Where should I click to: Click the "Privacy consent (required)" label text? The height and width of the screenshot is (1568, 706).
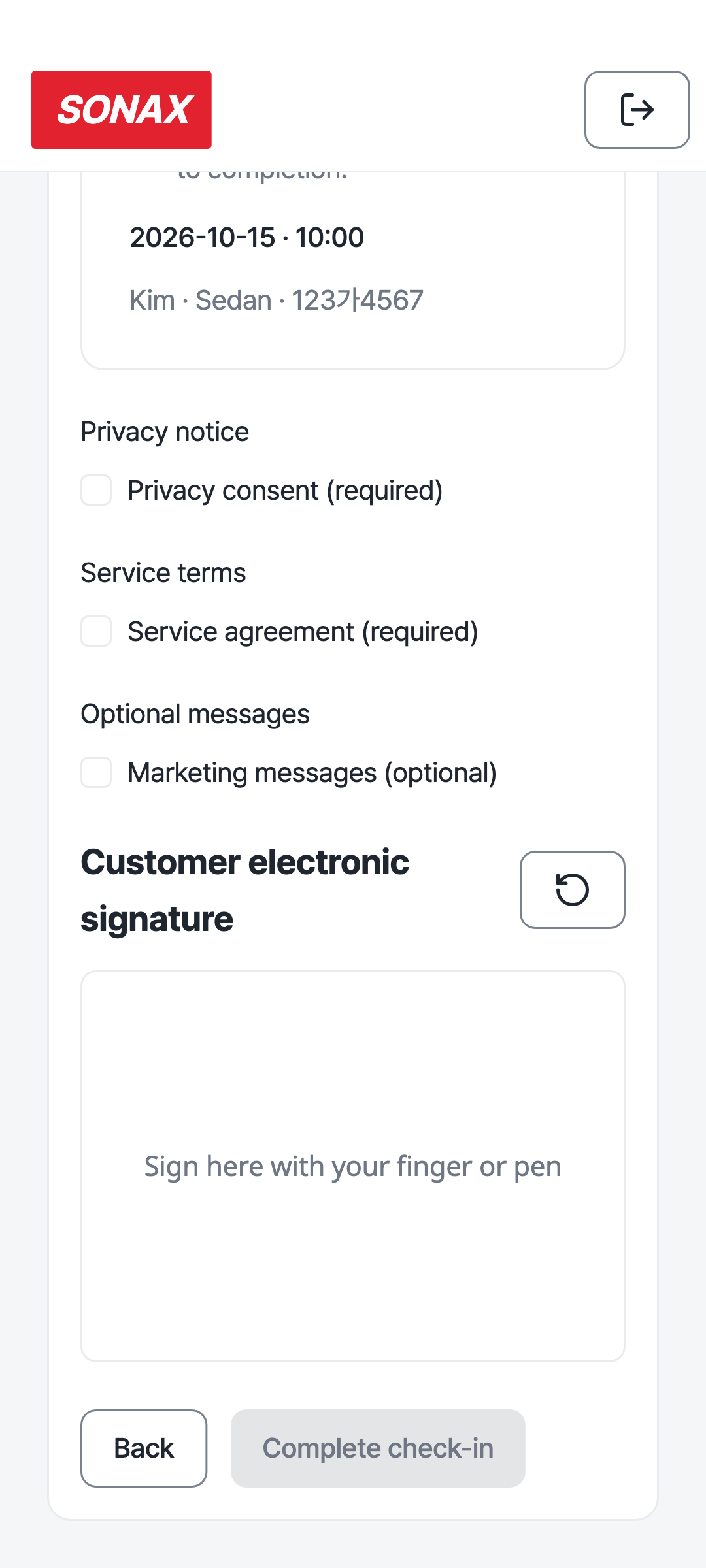(x=285, y=491)
